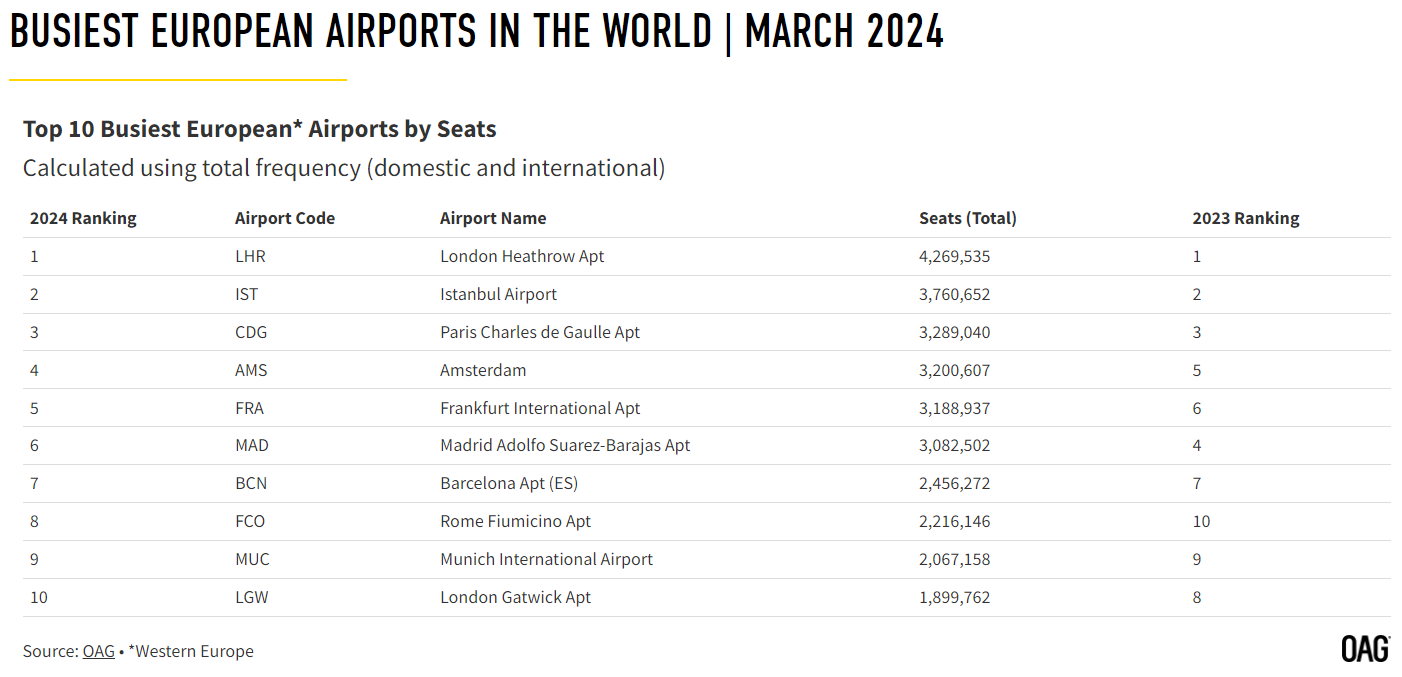Screen dimensions: 1402x677
Task: Click the '*Western Europe' footnote
Action: 191,651
